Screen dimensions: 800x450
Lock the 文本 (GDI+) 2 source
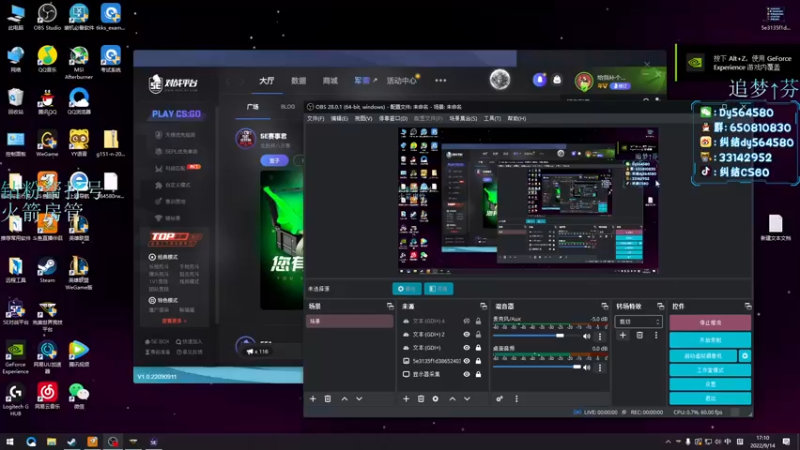(x=478, y=334)
